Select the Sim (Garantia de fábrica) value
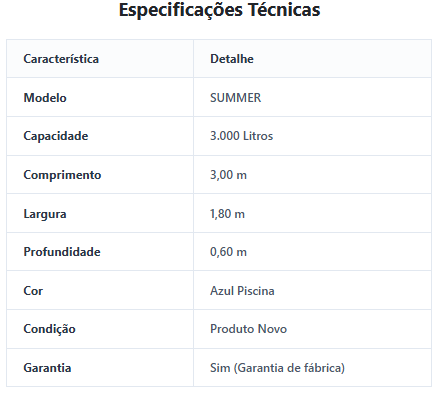Screen dimensions: 438x393 tap(277, 368)
